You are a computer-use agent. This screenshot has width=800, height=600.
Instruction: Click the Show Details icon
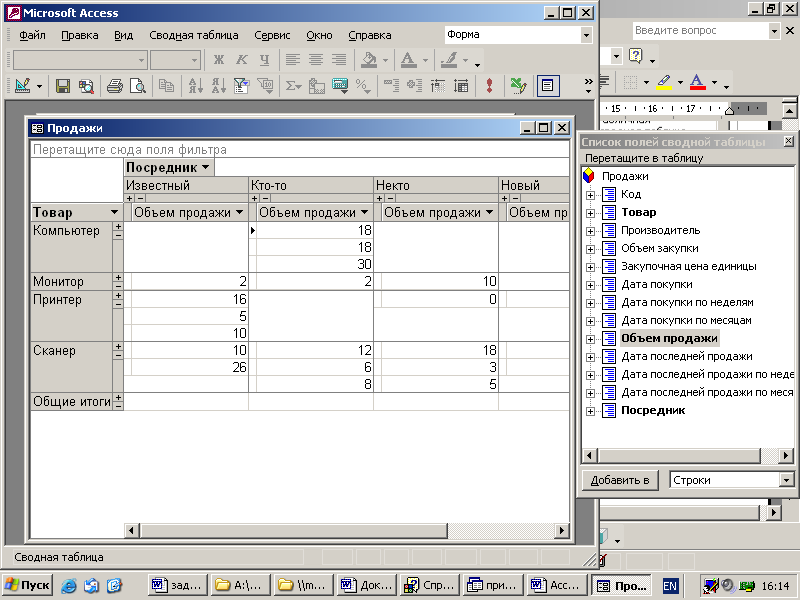coord(461,86)
